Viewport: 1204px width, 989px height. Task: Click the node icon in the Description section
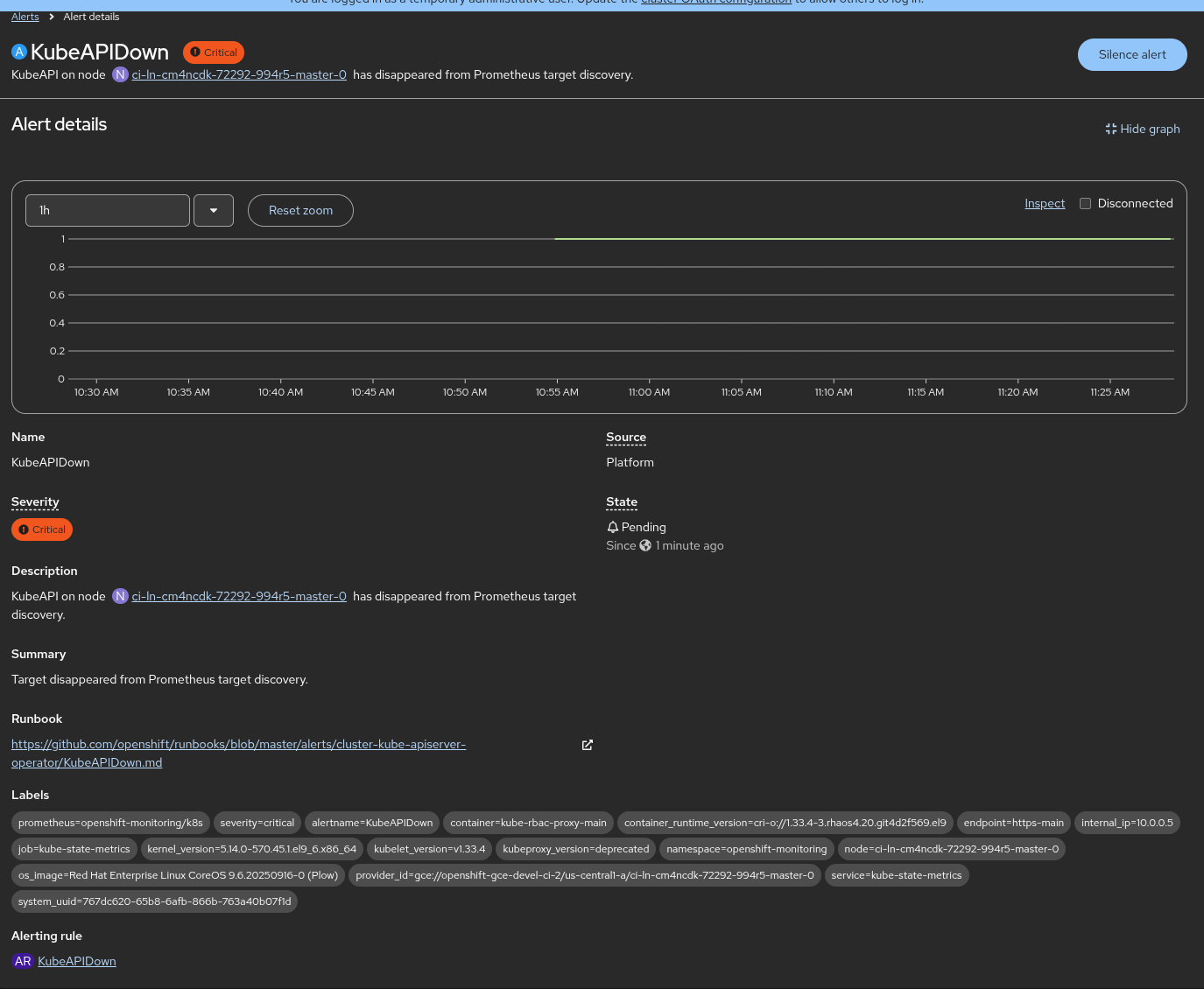tap(120, 596)
